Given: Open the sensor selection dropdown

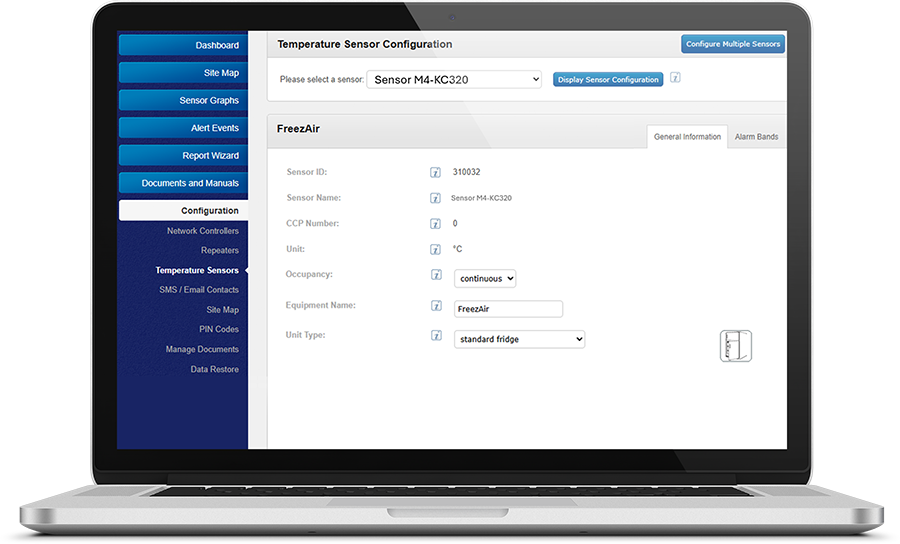Looking at the screenshot, I should (x=454, y=80).
